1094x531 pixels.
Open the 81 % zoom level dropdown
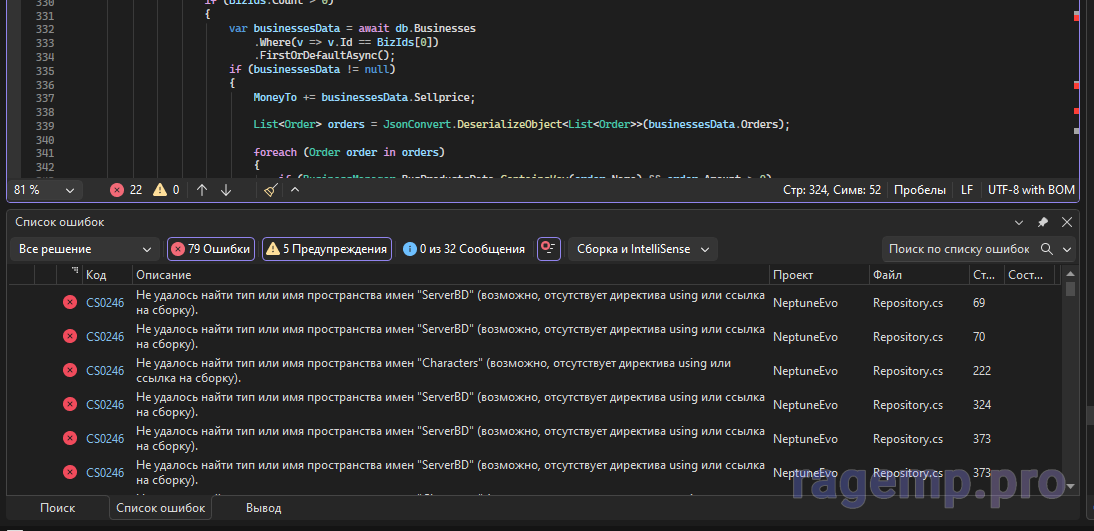pyautogui.click(x=44, y=190)
